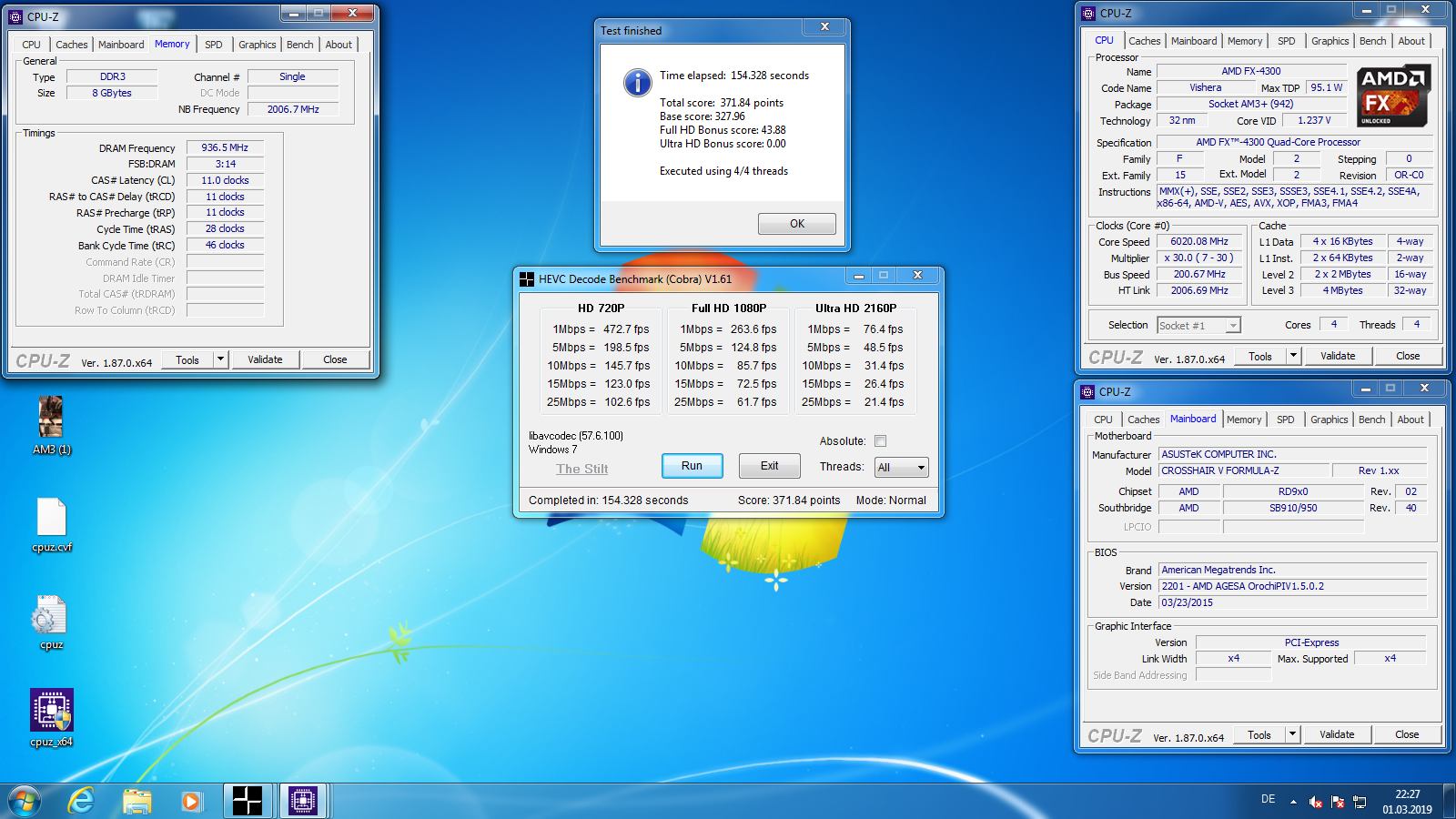Open Windows Media Player from the taskbar
Viewport: 1456px width, 819px height.
click(191, 801)
